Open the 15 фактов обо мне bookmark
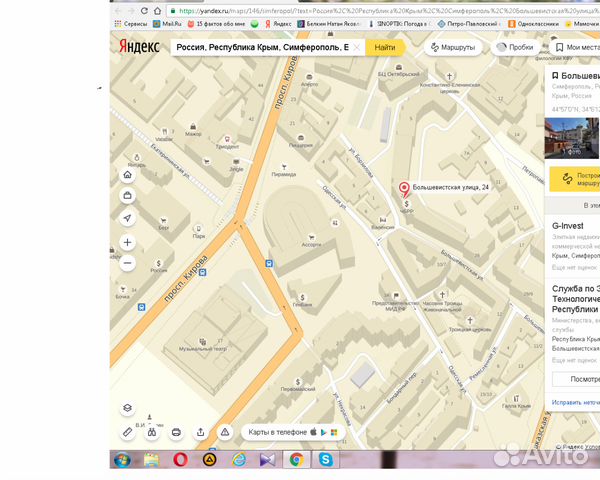Screen dimensions: 600x480 pos(216,24)
